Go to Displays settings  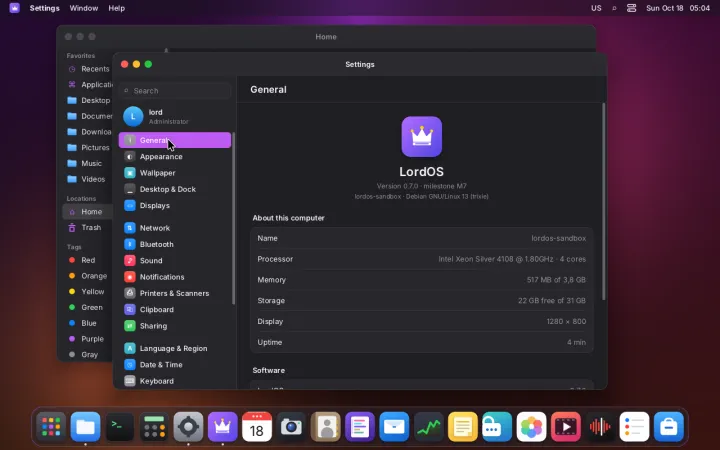[174, 205]
